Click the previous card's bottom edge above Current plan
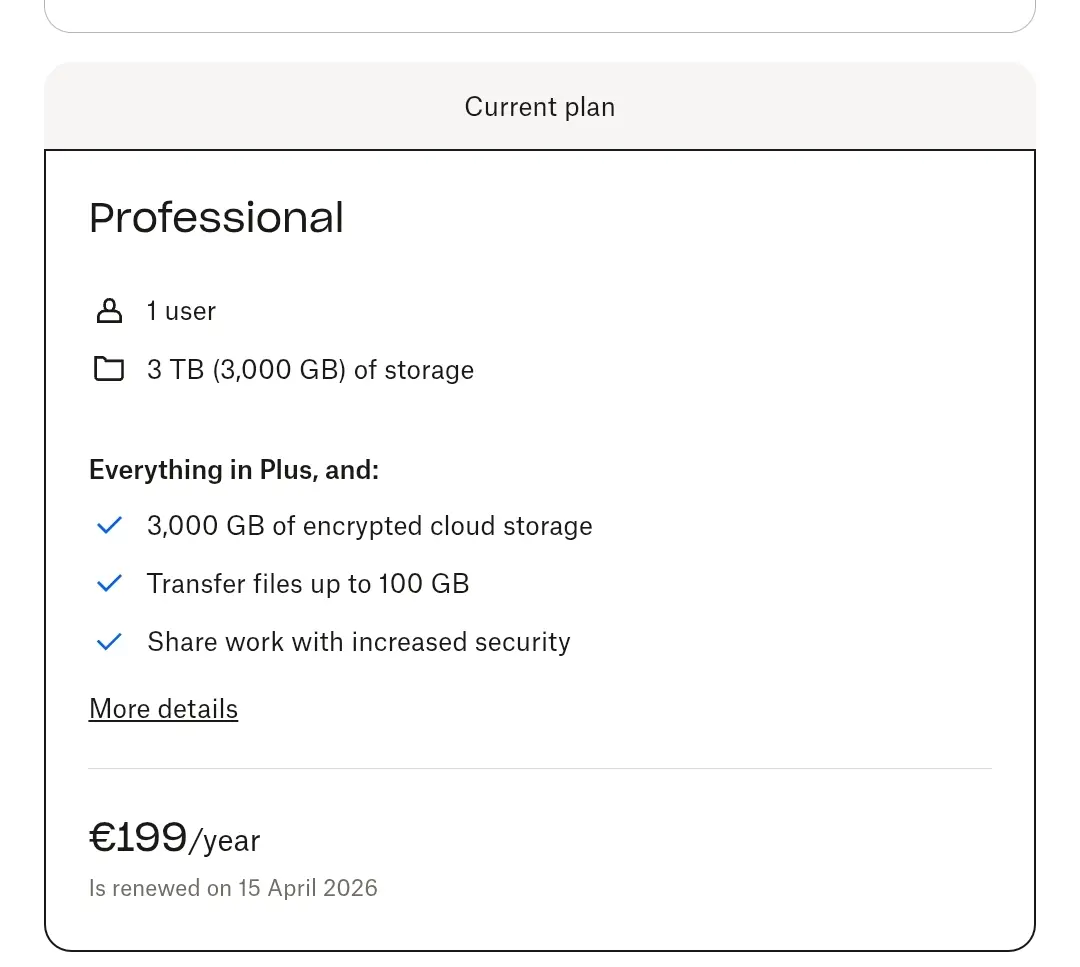 pyautogui.click(x=540, y=30)
